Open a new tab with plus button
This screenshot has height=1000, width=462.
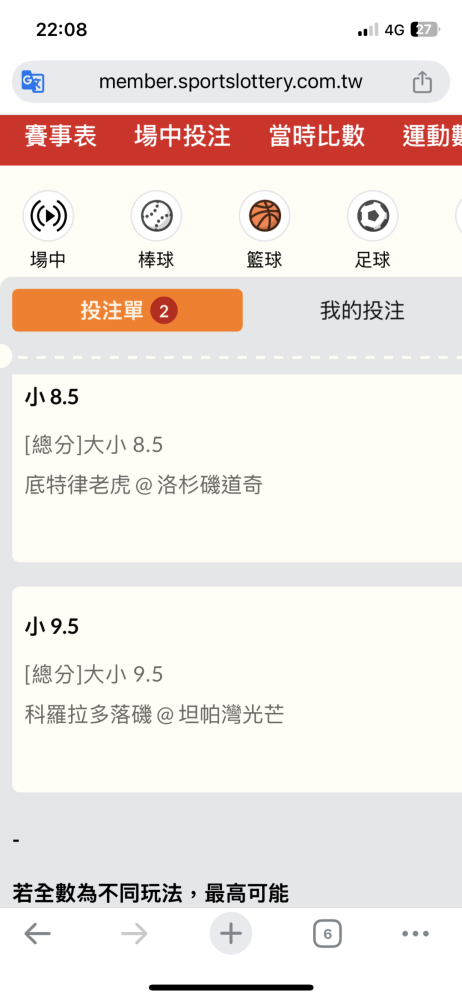231,934
